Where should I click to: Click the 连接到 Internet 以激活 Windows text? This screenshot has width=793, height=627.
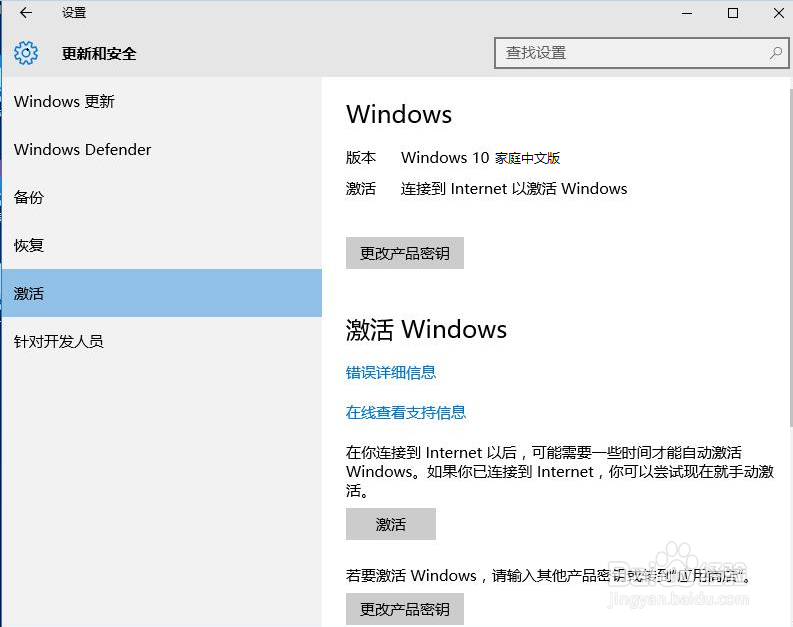tap(514, 189)
